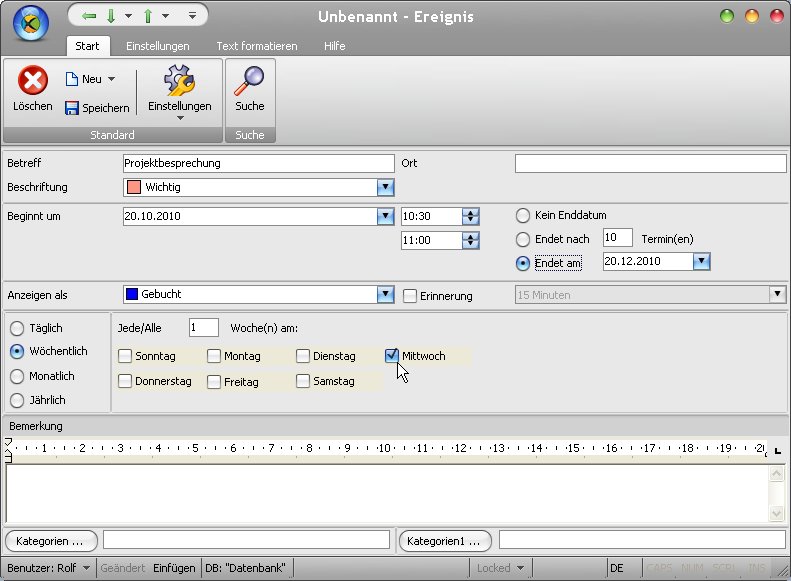This screenshot has width=791, height=581.
Task: Check the Freitag checkbox
Action: tap(214, 382)
